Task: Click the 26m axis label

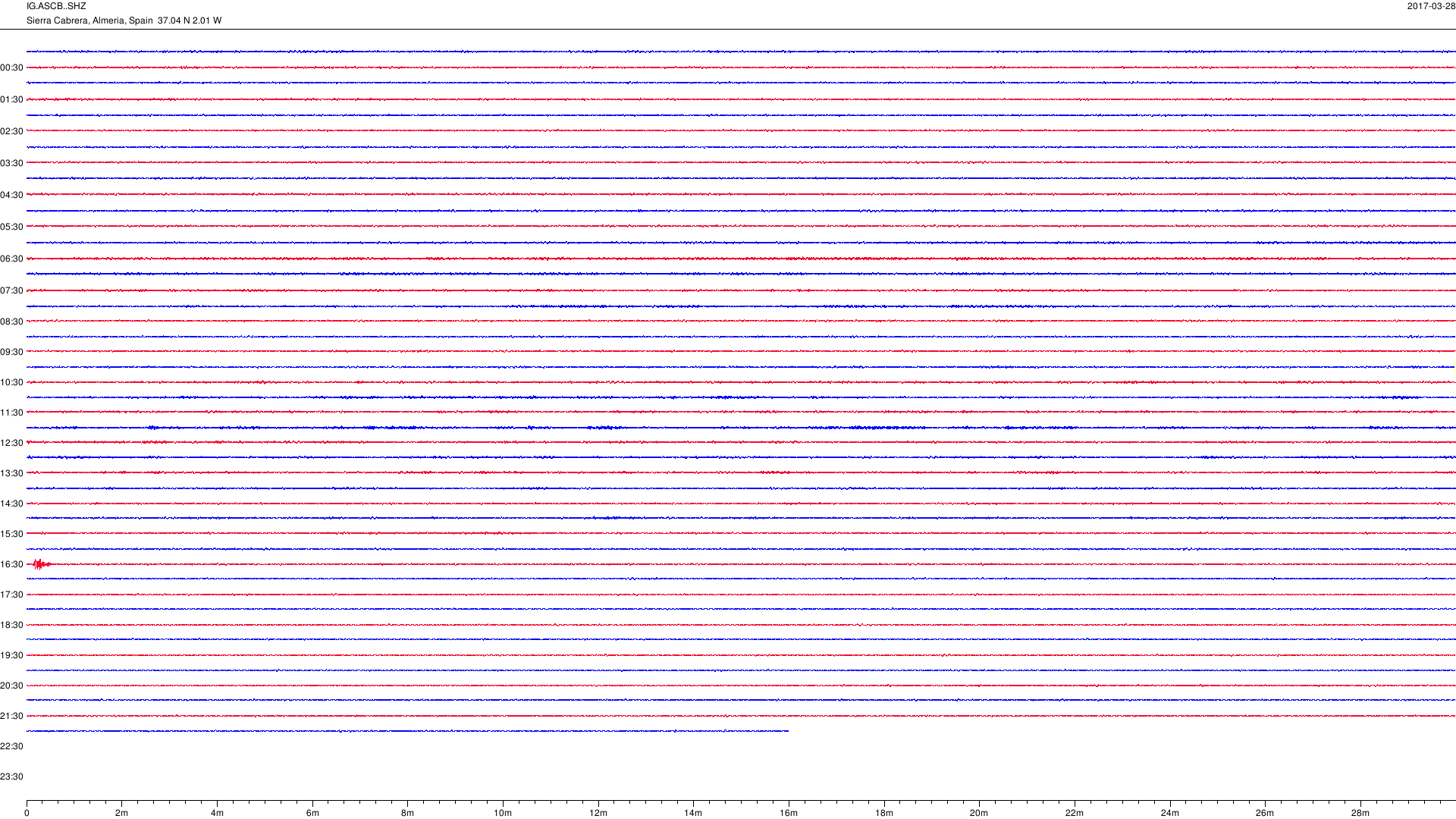Action: [x=1265, y=814]
